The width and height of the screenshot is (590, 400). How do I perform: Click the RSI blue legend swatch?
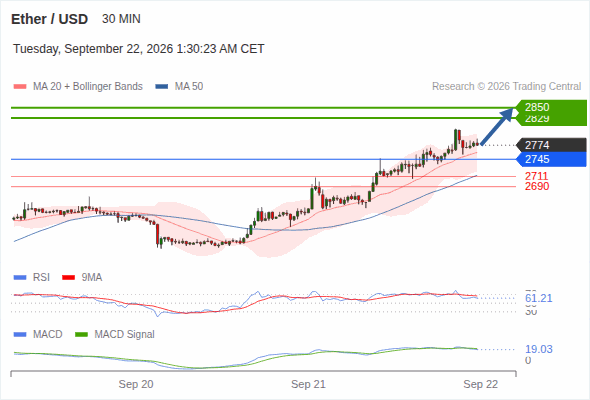[x=20, y=278]
